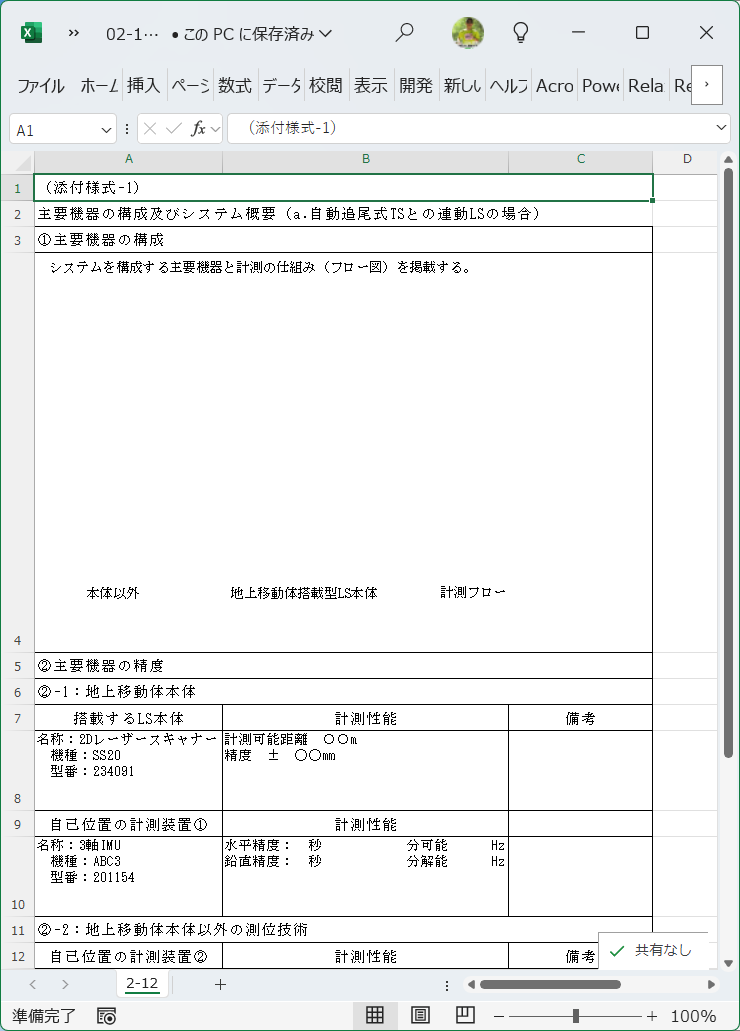Click the zoom out minus button
This screenshot has width=740, height=1031.
tap(499, 1016)
